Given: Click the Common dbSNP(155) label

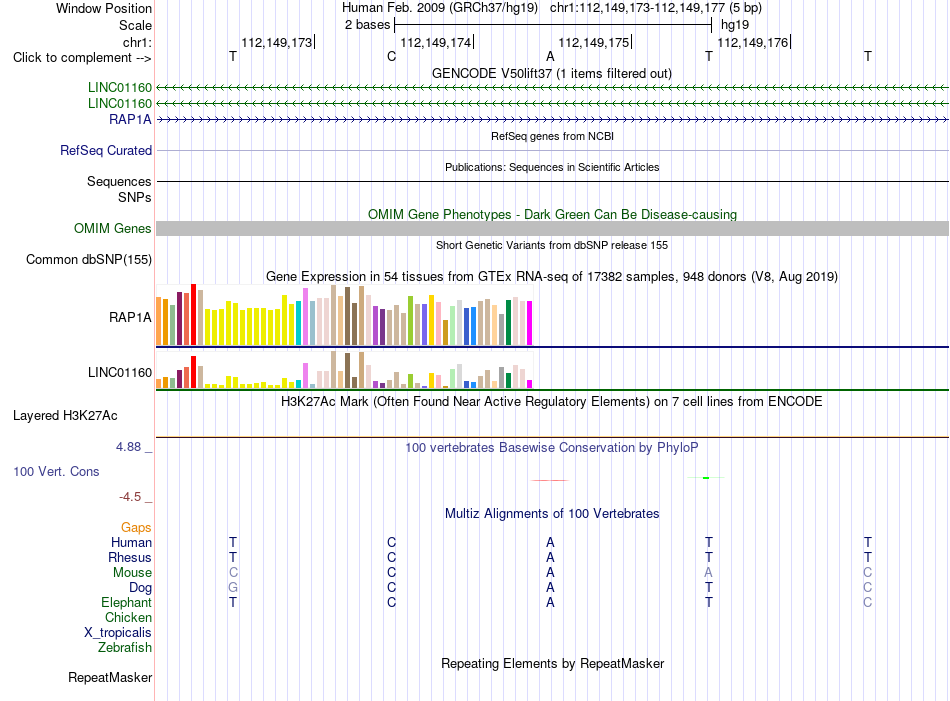Looking at the screenshot, I should click(x=88, y=259).
